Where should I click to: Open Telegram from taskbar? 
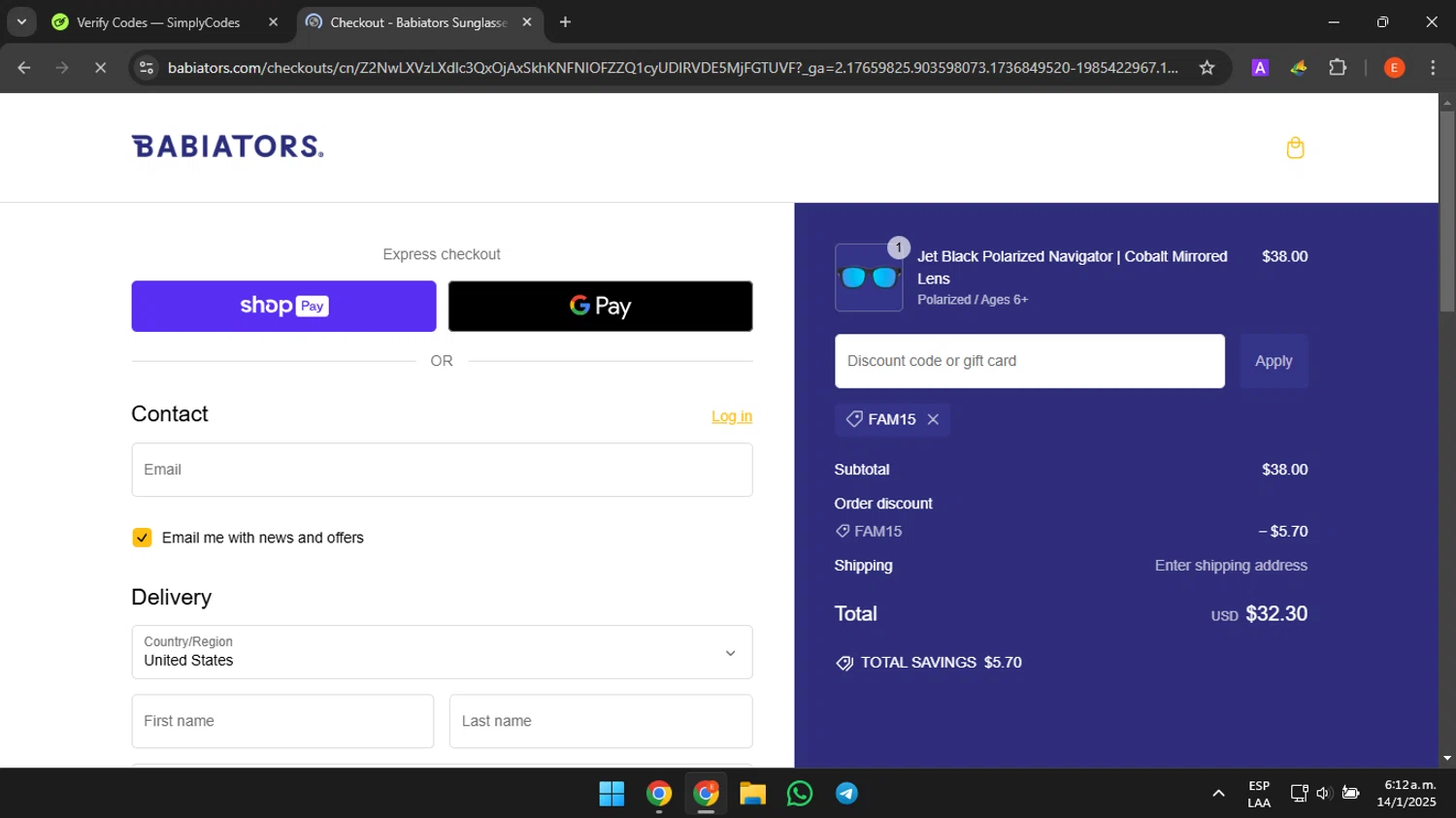coord(846,794)
